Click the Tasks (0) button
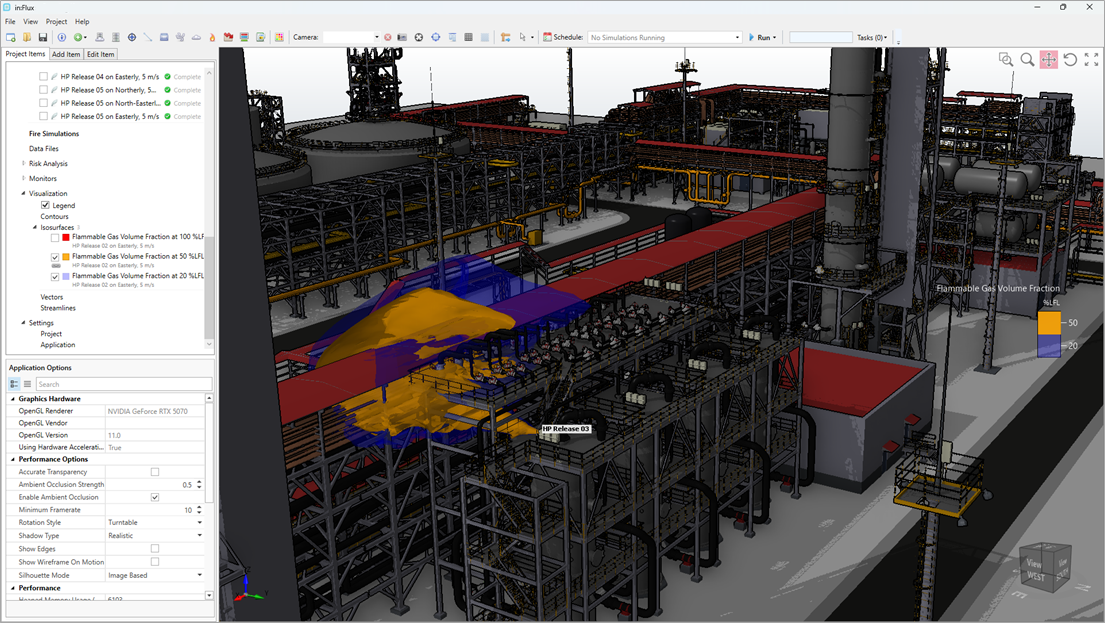The height and width of the screenshot is (623, 1105). click(x=872, y=37)
